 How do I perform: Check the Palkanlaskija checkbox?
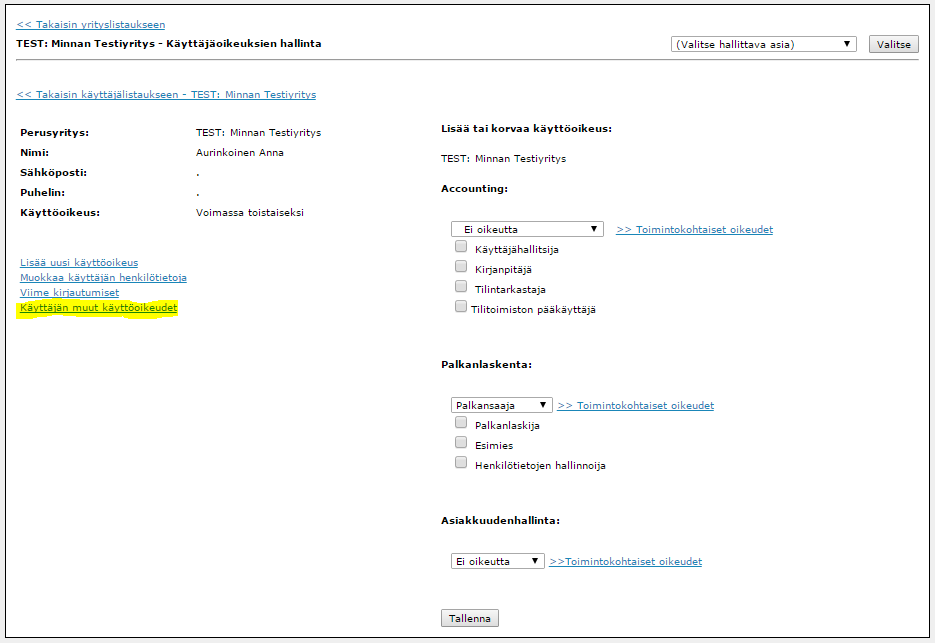(461, 422)
